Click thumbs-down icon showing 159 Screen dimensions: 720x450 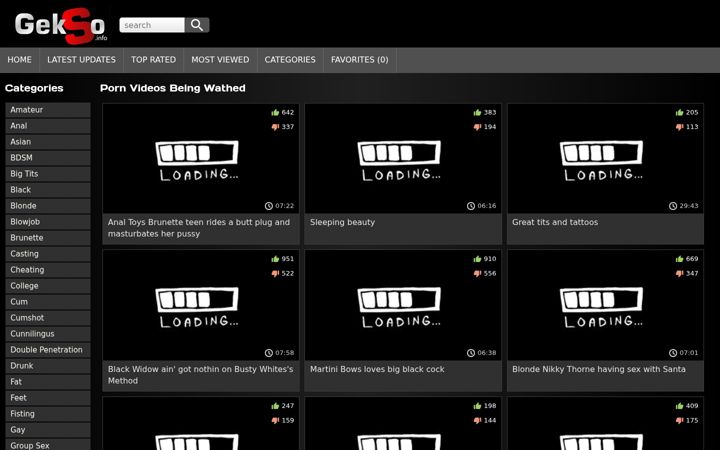[x=275, y=421]
